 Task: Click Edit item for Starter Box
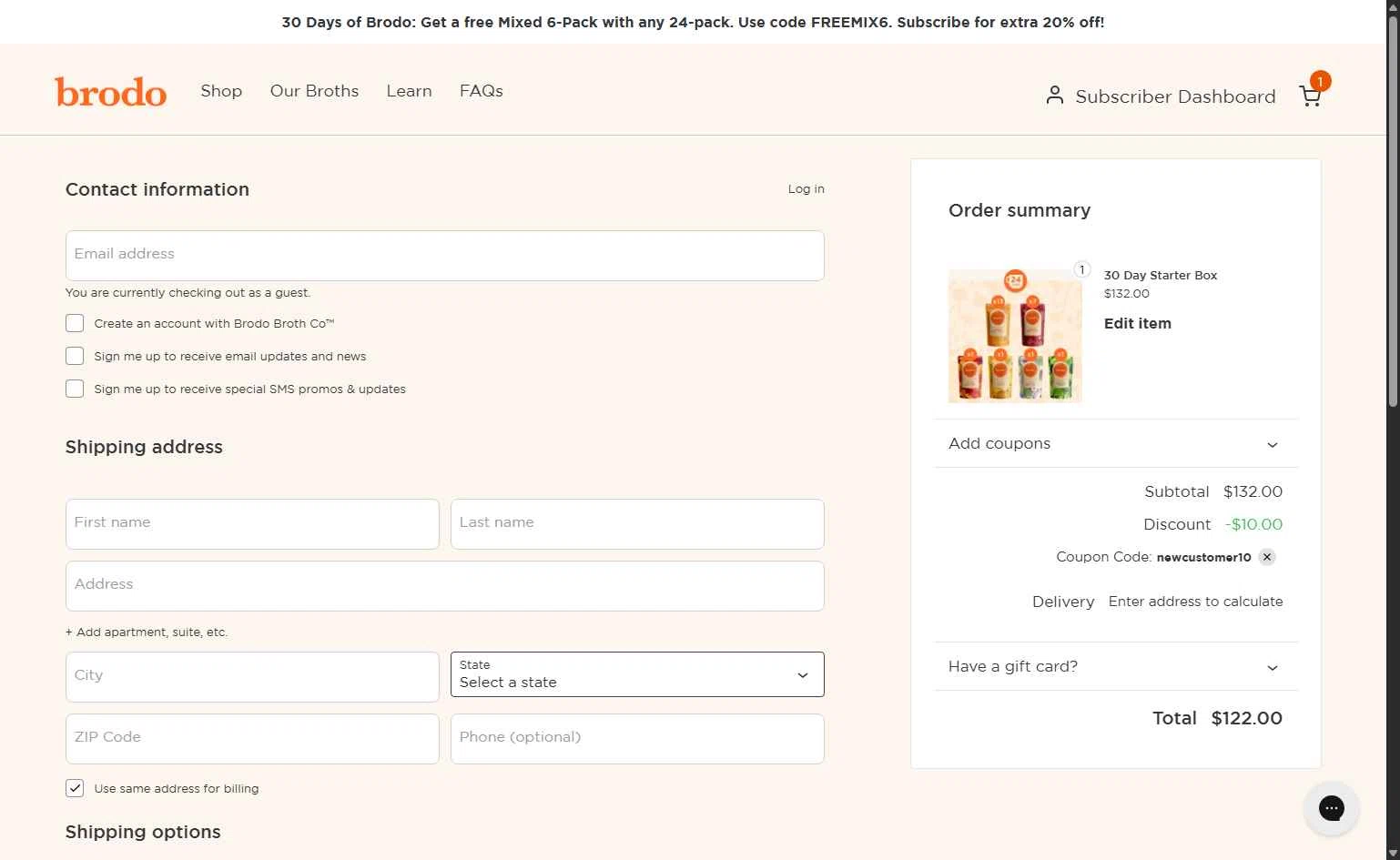pyautogui.click(x=1137, y=323)
